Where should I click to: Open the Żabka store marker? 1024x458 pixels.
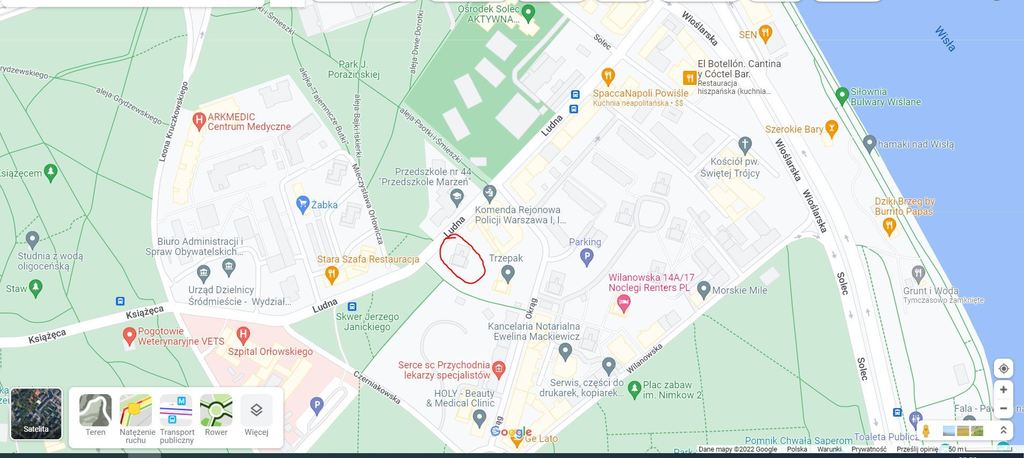tap(302, 205)
